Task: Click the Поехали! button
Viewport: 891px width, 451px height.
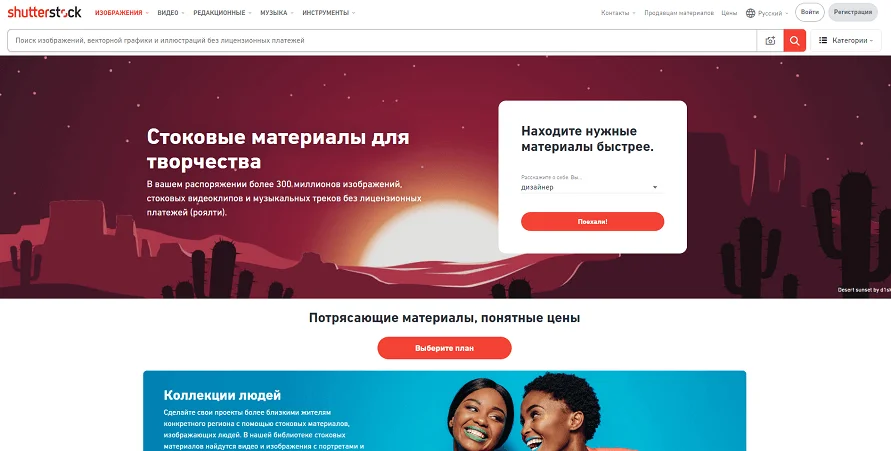Action: pyautogui.click(x=592, y=222)
